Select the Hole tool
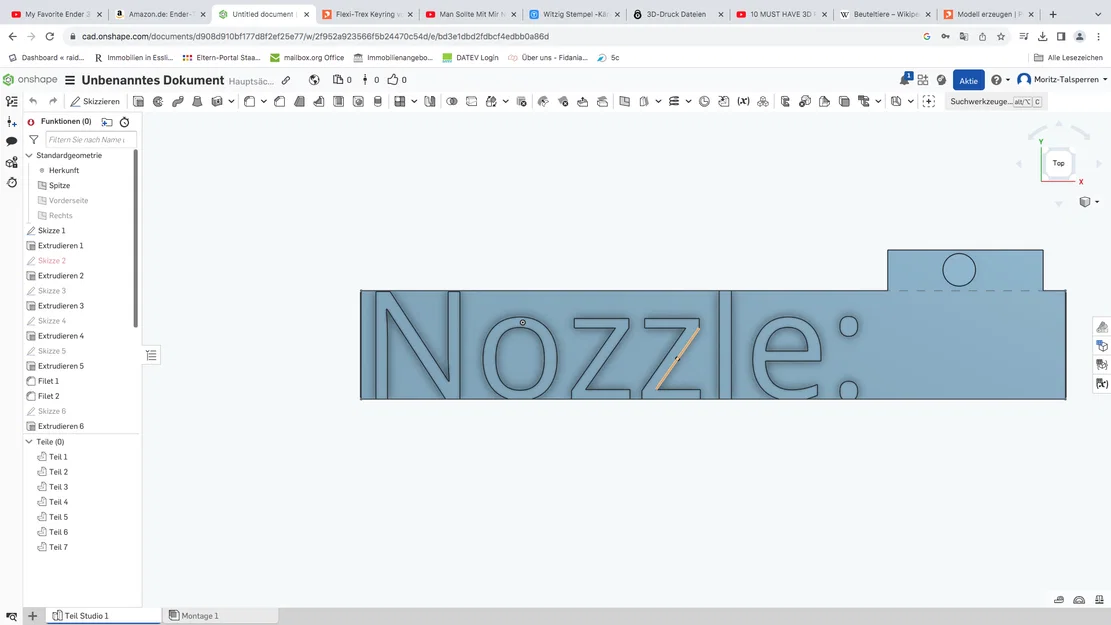Viewport: 1111px width, 625px height. tap(359, 101)
